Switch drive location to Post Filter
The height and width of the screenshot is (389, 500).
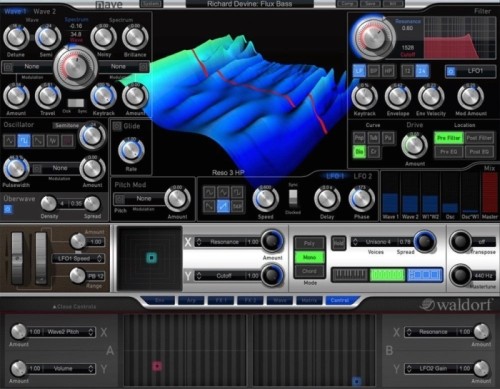479,138
